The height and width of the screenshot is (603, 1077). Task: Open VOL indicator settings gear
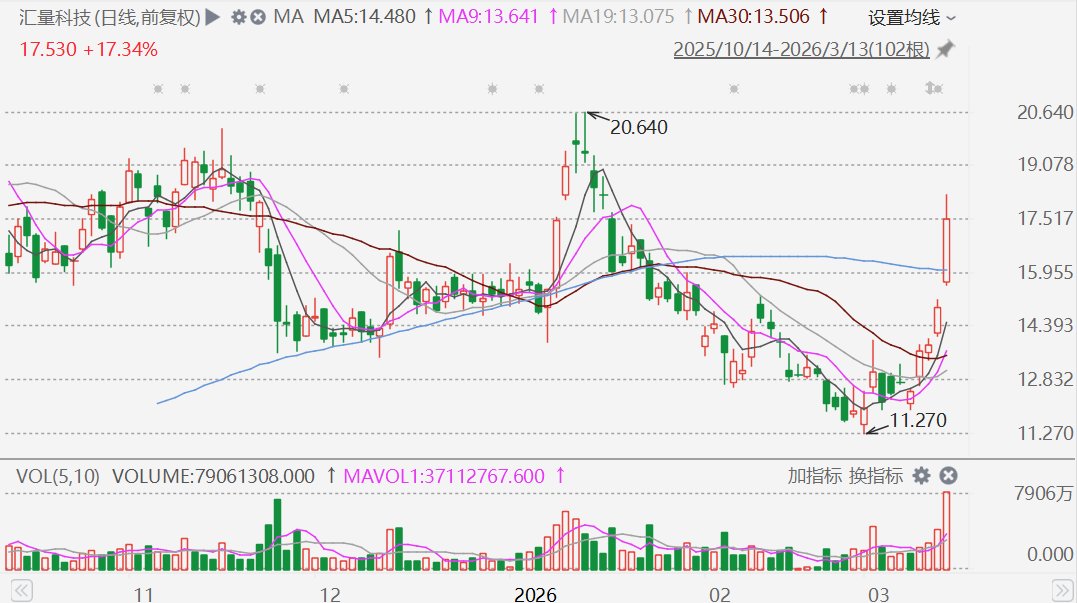(921, 476)
